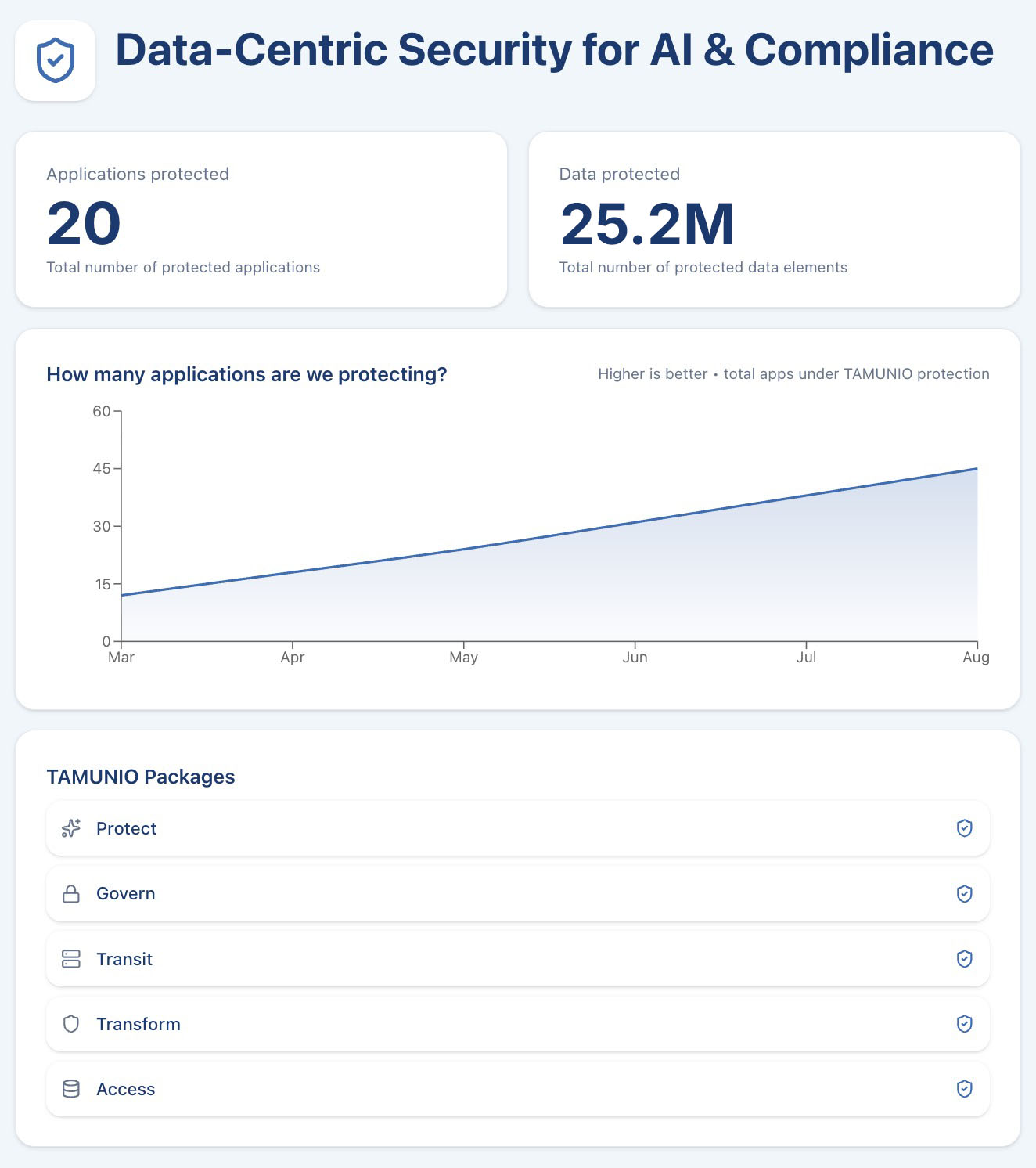The image size is (1036, 1168).
Task: Click the shield check badge on Transform row
Action: [x=964, y=1024]
